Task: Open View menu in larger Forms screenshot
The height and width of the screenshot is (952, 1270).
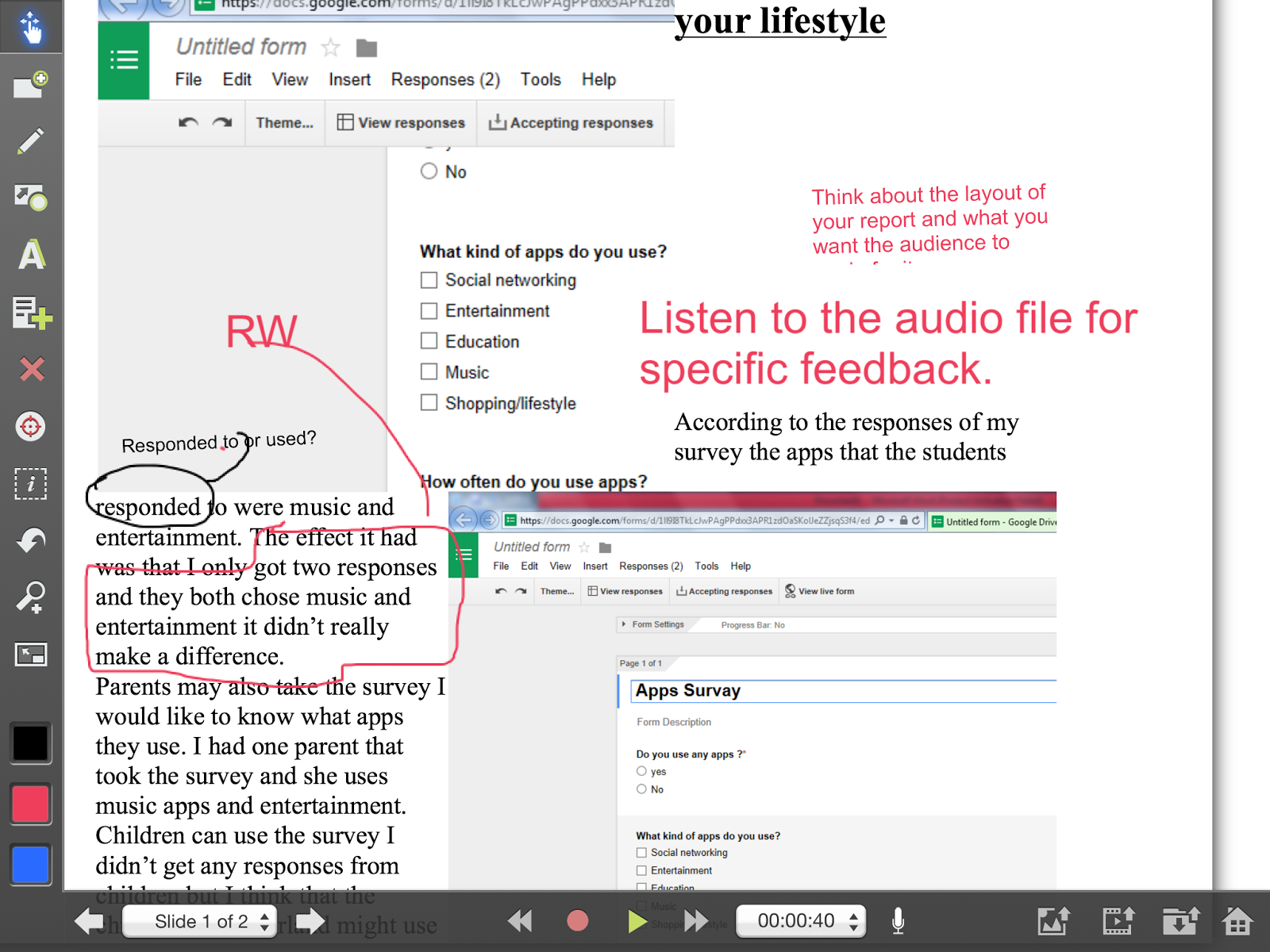Action: [x=290, y=80]
